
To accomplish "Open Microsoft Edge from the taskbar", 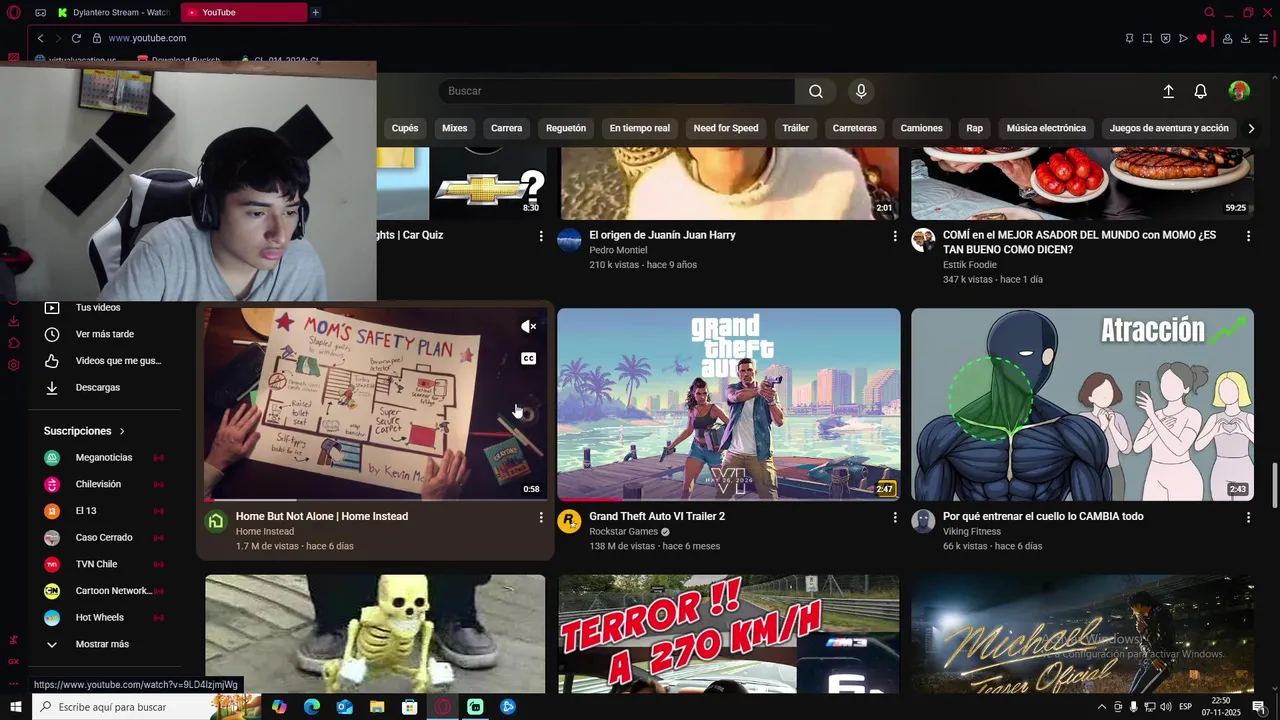I will click(312, 707).
